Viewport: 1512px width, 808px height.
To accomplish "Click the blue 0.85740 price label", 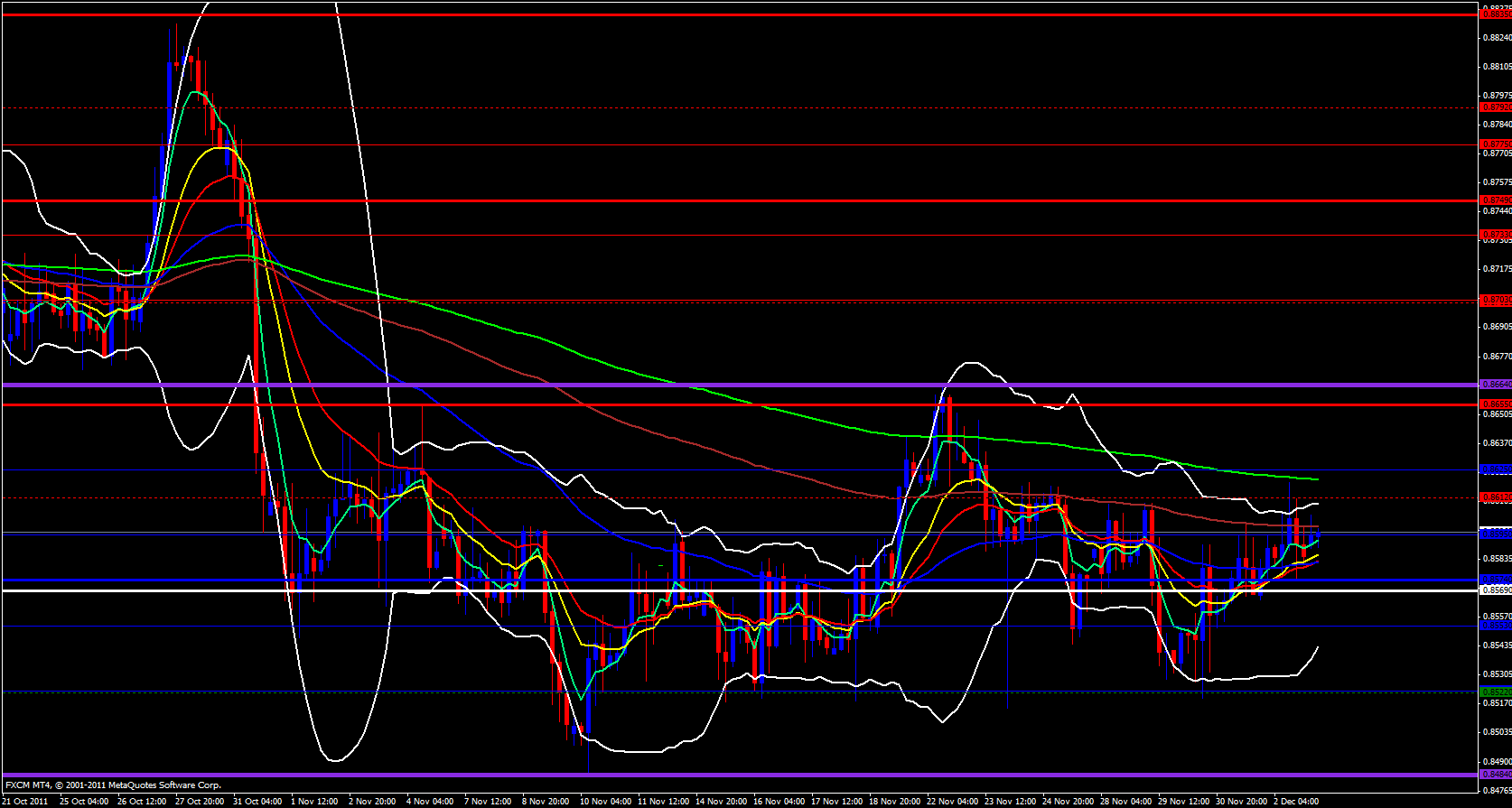I will click(1495, 580).
